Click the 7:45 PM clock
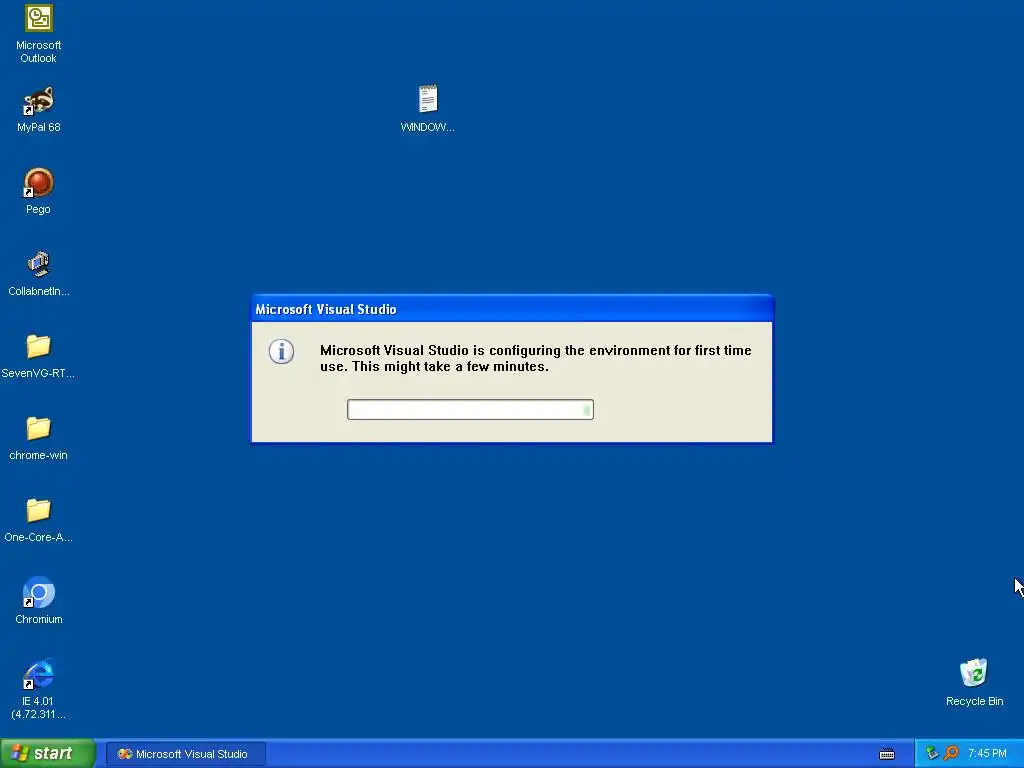 click(x=987, y=754)
